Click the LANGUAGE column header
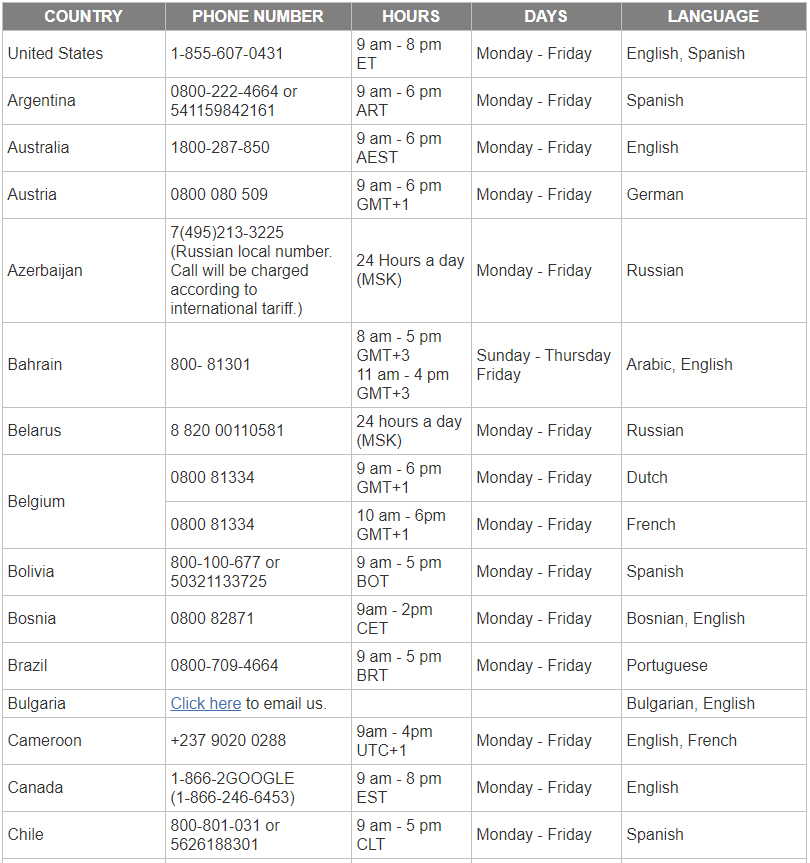Image resolution: width=810 pixels, height=863 pixels. point(712,16)
